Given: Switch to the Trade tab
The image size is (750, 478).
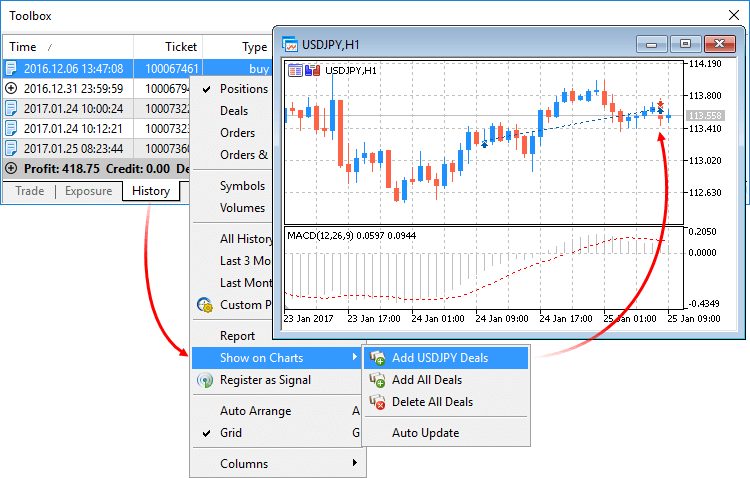Looking at the screenshot, I should pyautogui.click(x=30, y=191).
